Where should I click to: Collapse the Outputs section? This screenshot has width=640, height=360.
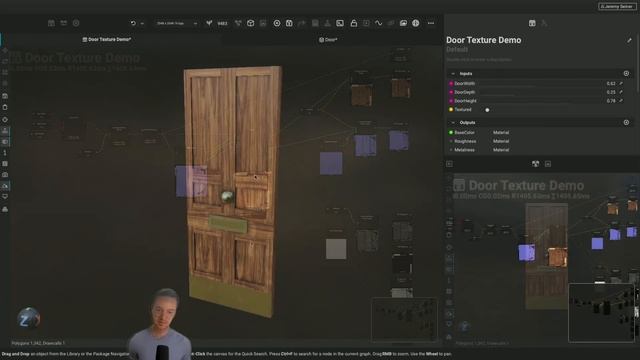point(453,122)
